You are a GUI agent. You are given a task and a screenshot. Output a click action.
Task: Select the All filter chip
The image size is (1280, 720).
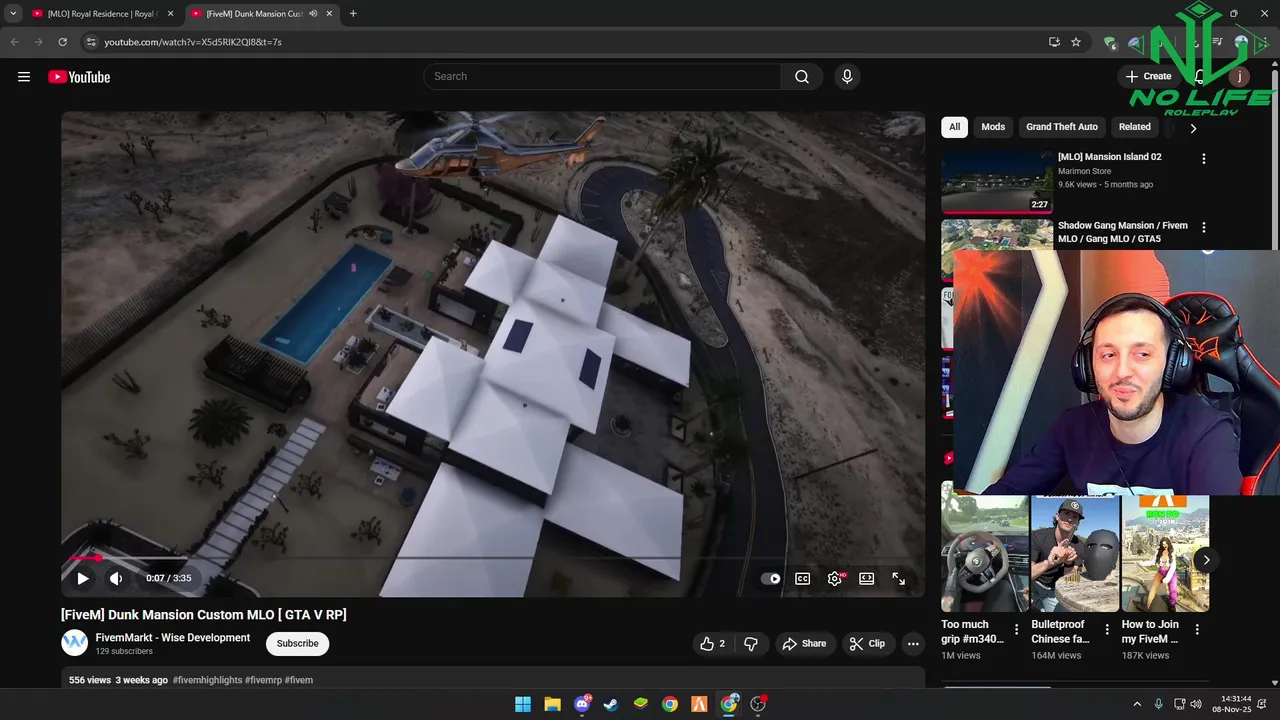tap(954, 127)
